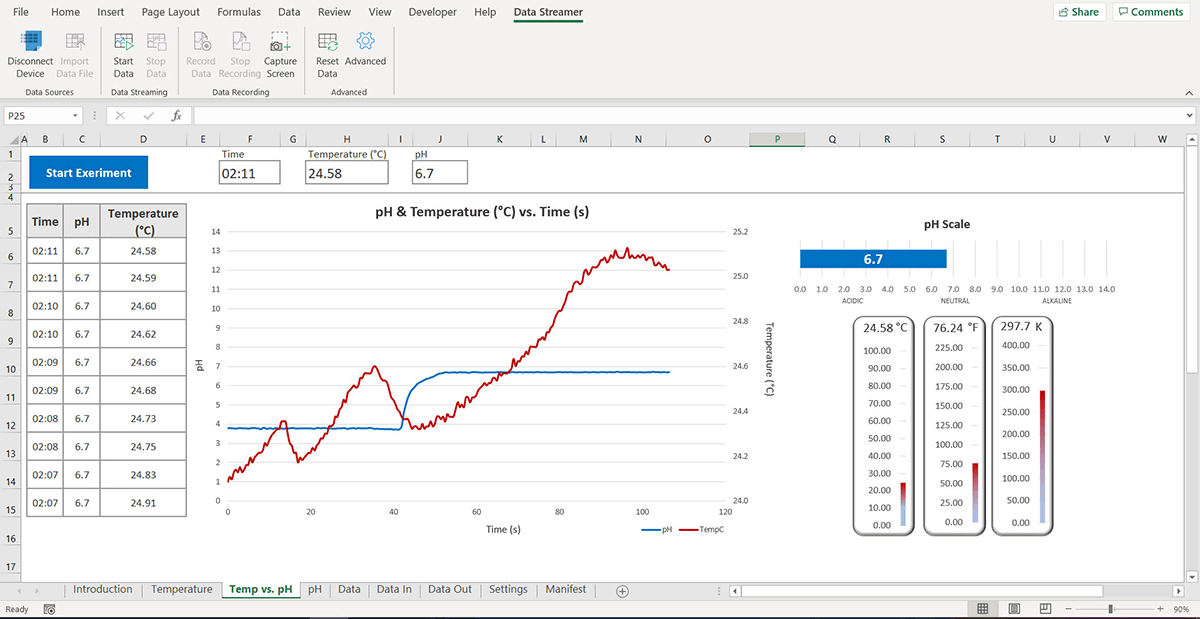Click the formula bar cancel X icon

click(x=120, y=115)
